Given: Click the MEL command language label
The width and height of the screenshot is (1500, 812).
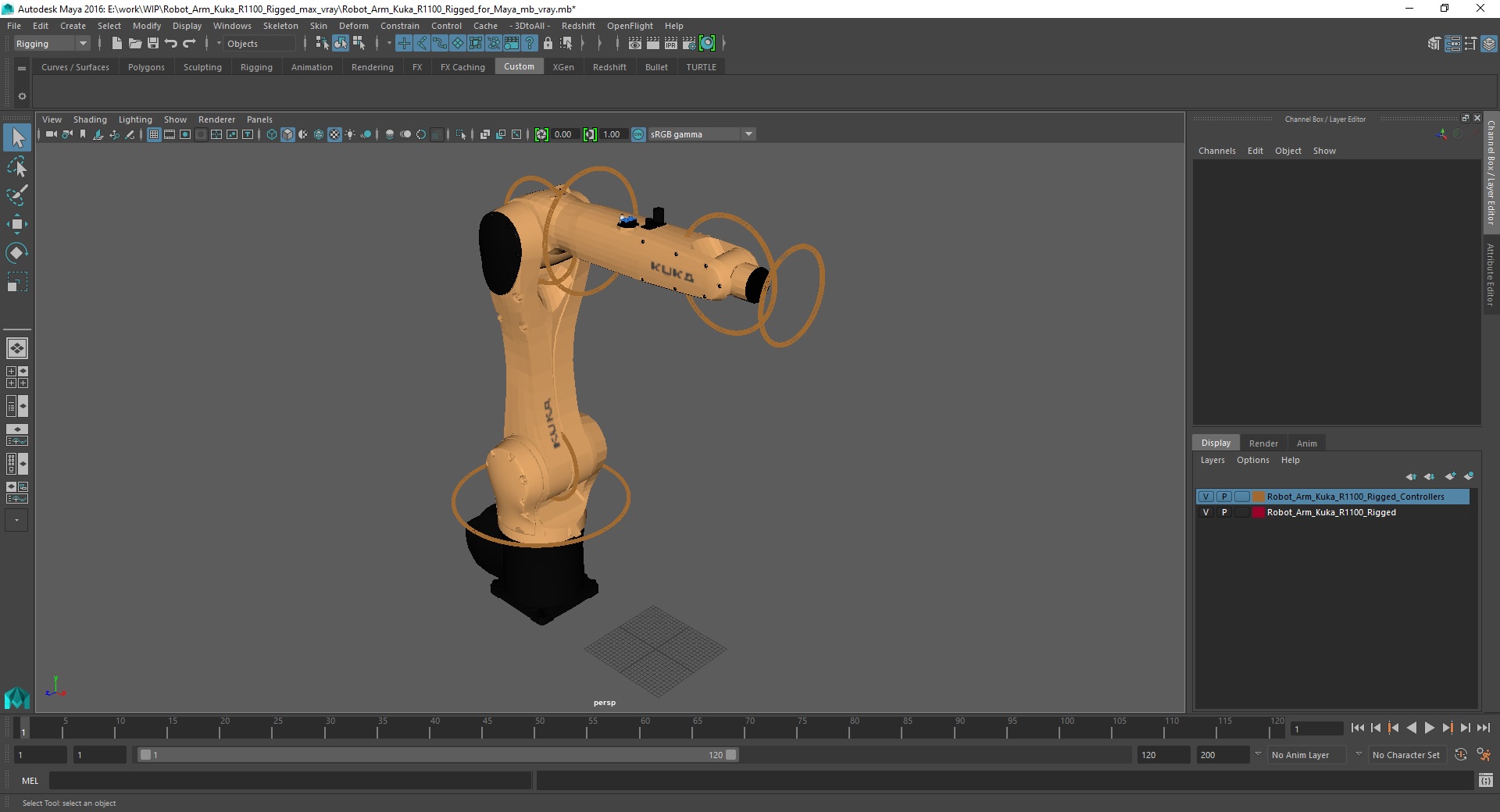Looking at the screenshot, I should pyautogui.click(x=30, y=780).
